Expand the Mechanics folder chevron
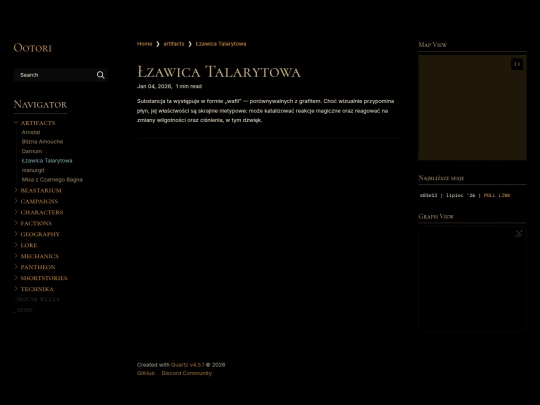Image resolution: width=540 pixels, height=405 pixels. (16, 256)
